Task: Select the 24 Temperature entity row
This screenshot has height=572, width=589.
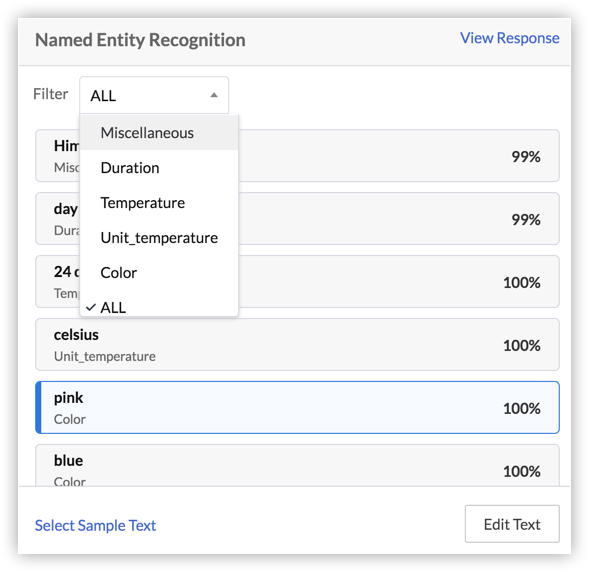Action: tap(297, 281)
